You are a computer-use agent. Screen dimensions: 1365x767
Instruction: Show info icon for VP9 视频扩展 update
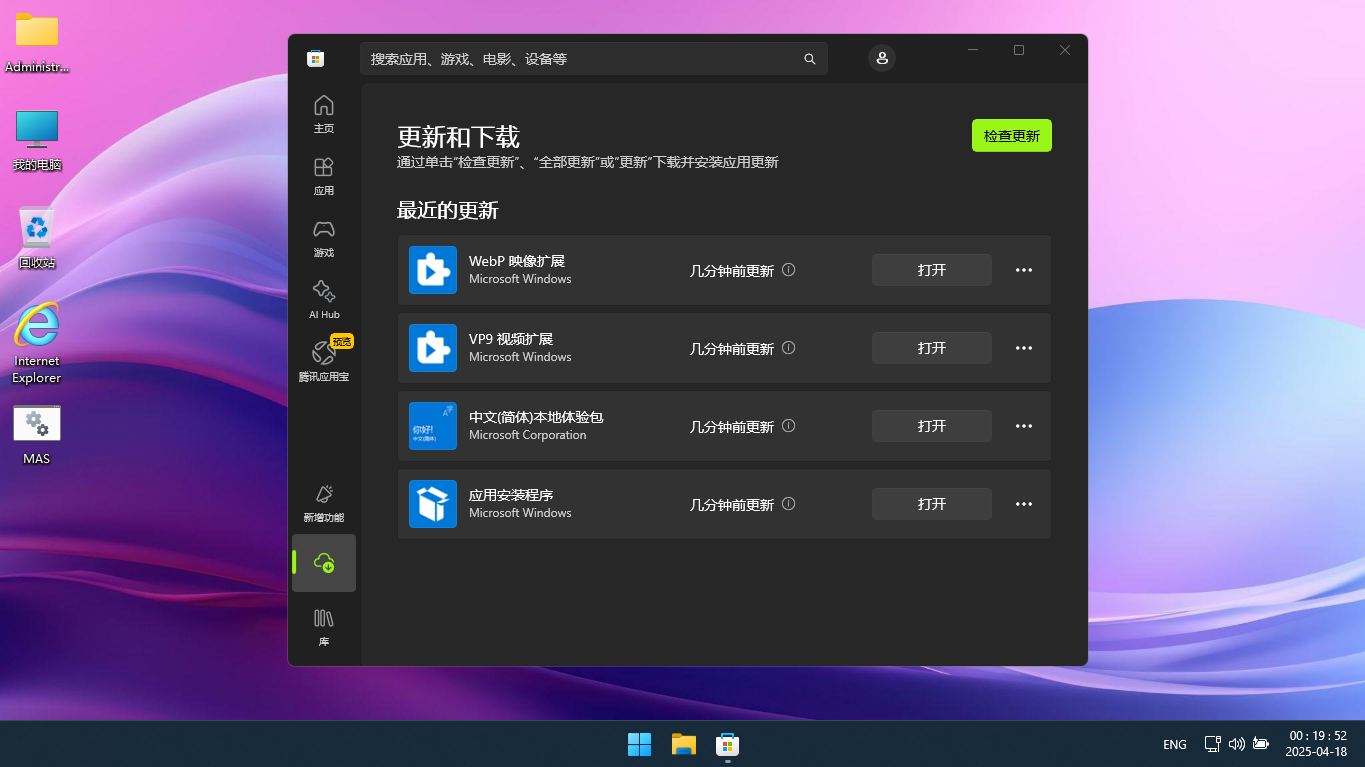pos(788,348)
